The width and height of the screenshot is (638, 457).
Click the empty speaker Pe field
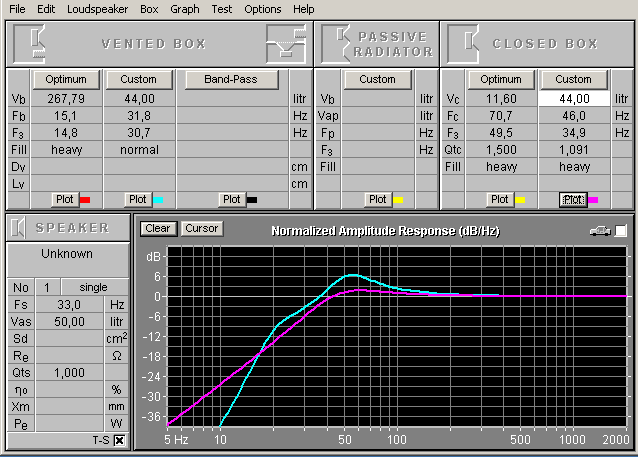pyautogui.click(x=69, y=424)
